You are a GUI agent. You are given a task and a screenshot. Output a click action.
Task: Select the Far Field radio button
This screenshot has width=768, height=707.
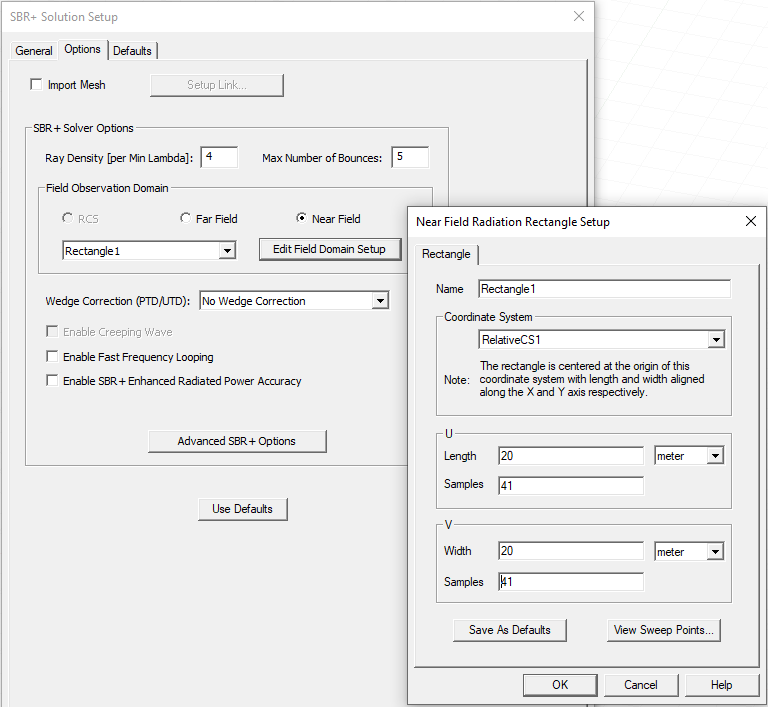pyautogui.click(x=185, y=218)
